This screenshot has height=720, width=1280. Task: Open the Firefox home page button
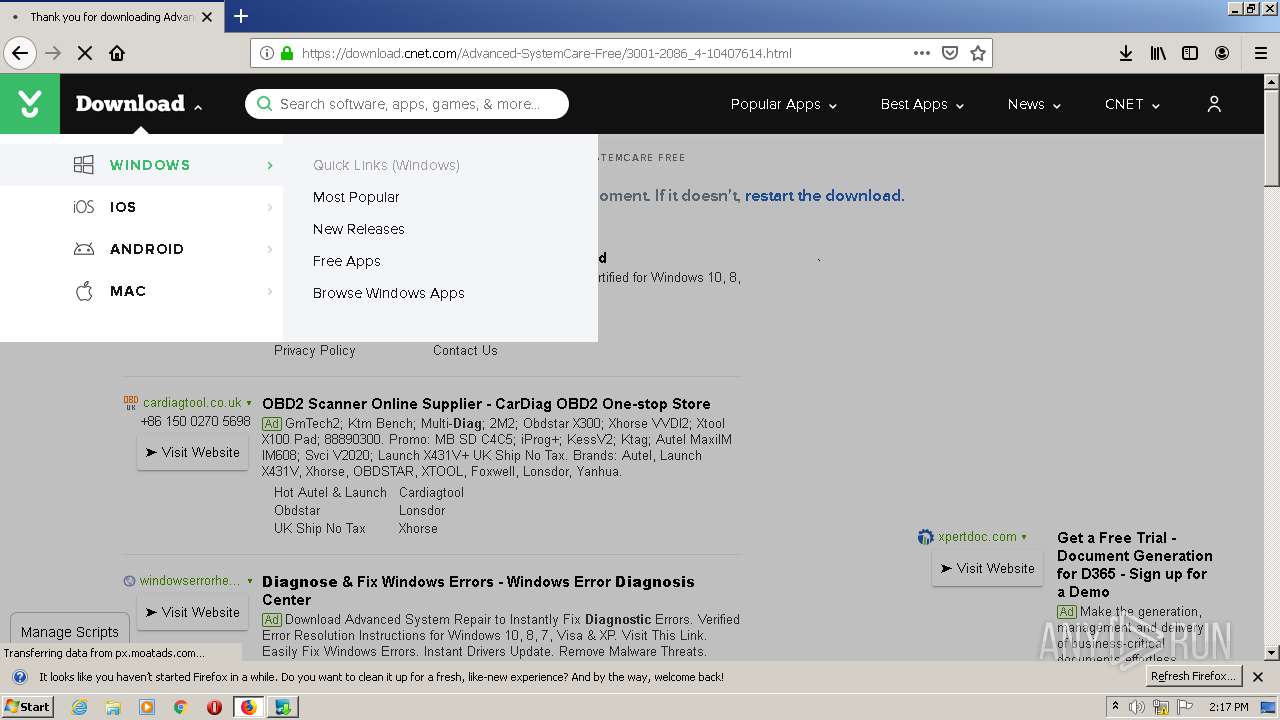point(117,53)
